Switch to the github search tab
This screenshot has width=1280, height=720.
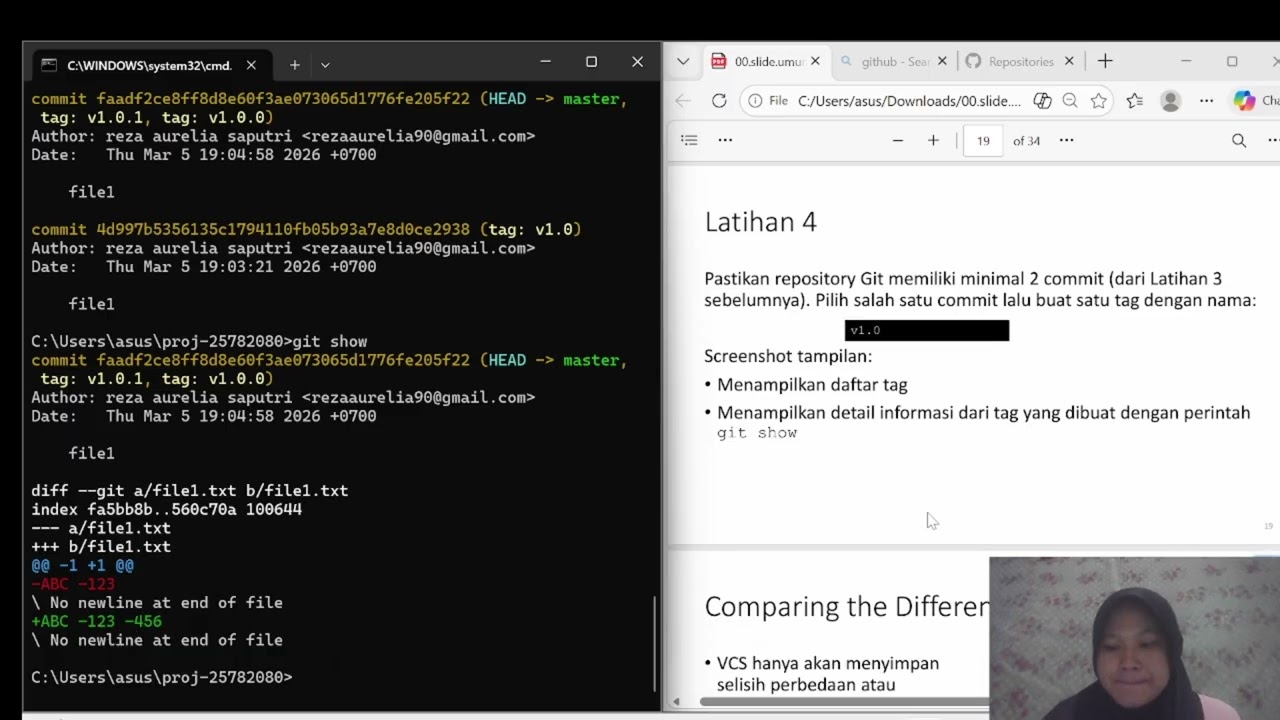[895, 61]
